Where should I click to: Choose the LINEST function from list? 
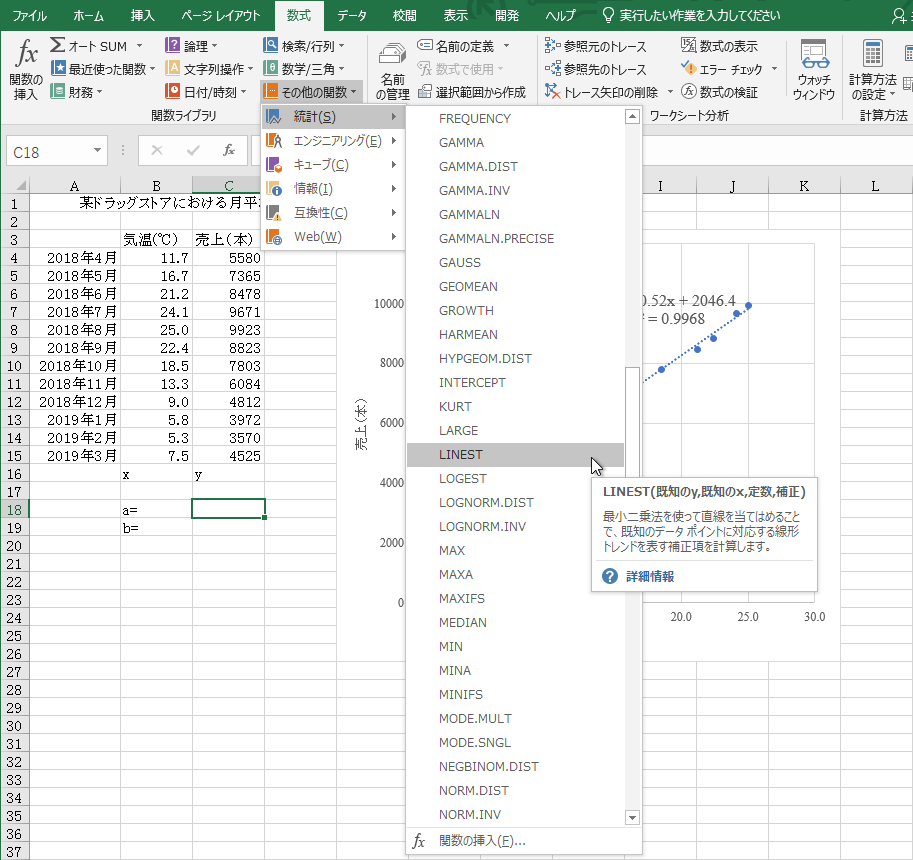pyautogui.click(x=515, y=455)
